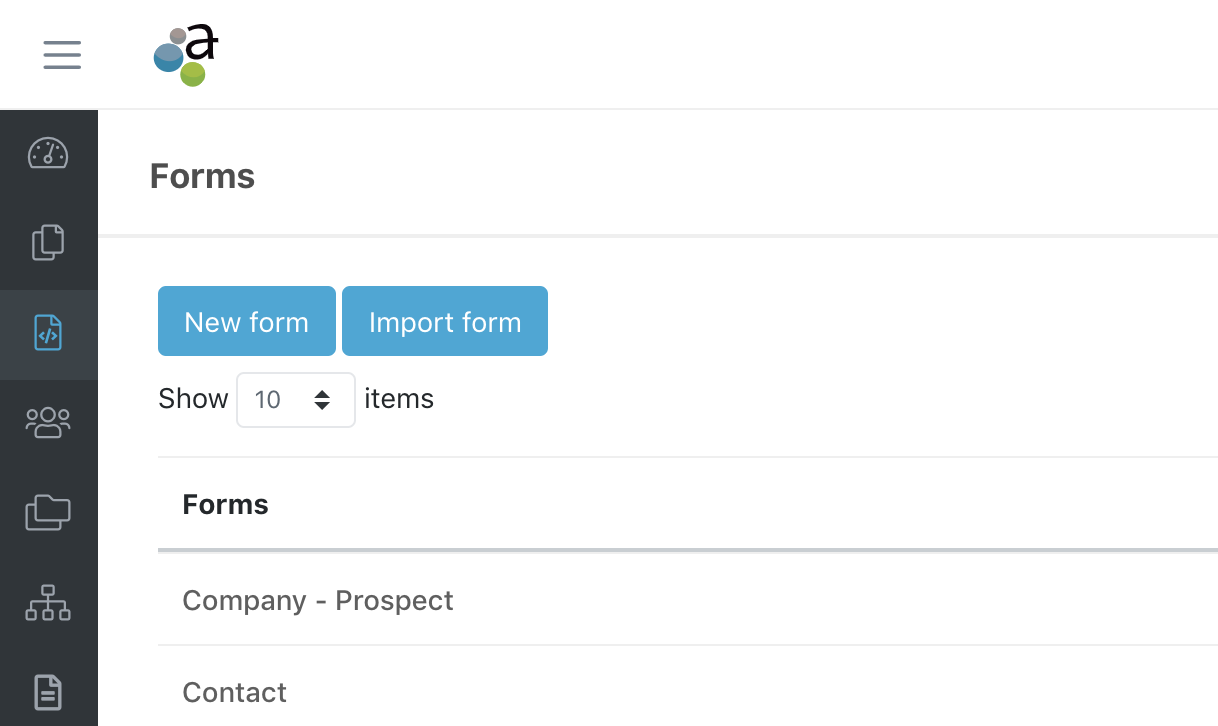Click the items label after the selector
Screen dimensions: 1218x726
pos(399,399)
